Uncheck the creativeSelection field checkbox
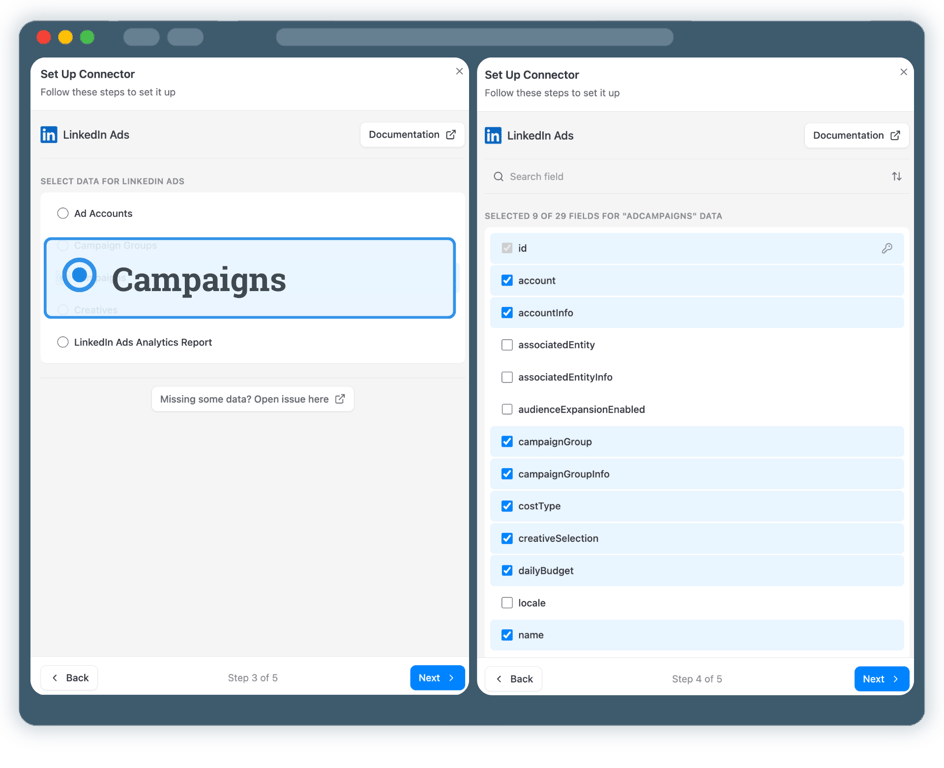Viewport: 944px width, 768px height. pyautogui.click(x=507, y=538)
